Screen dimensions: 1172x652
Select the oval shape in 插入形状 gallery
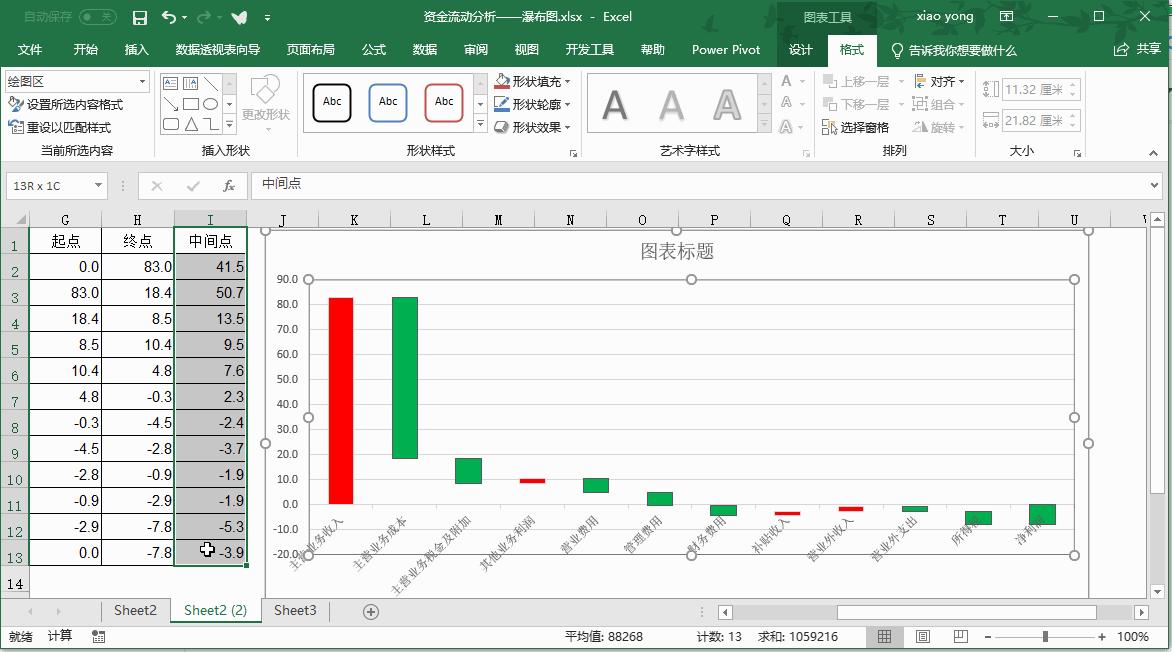210,104
